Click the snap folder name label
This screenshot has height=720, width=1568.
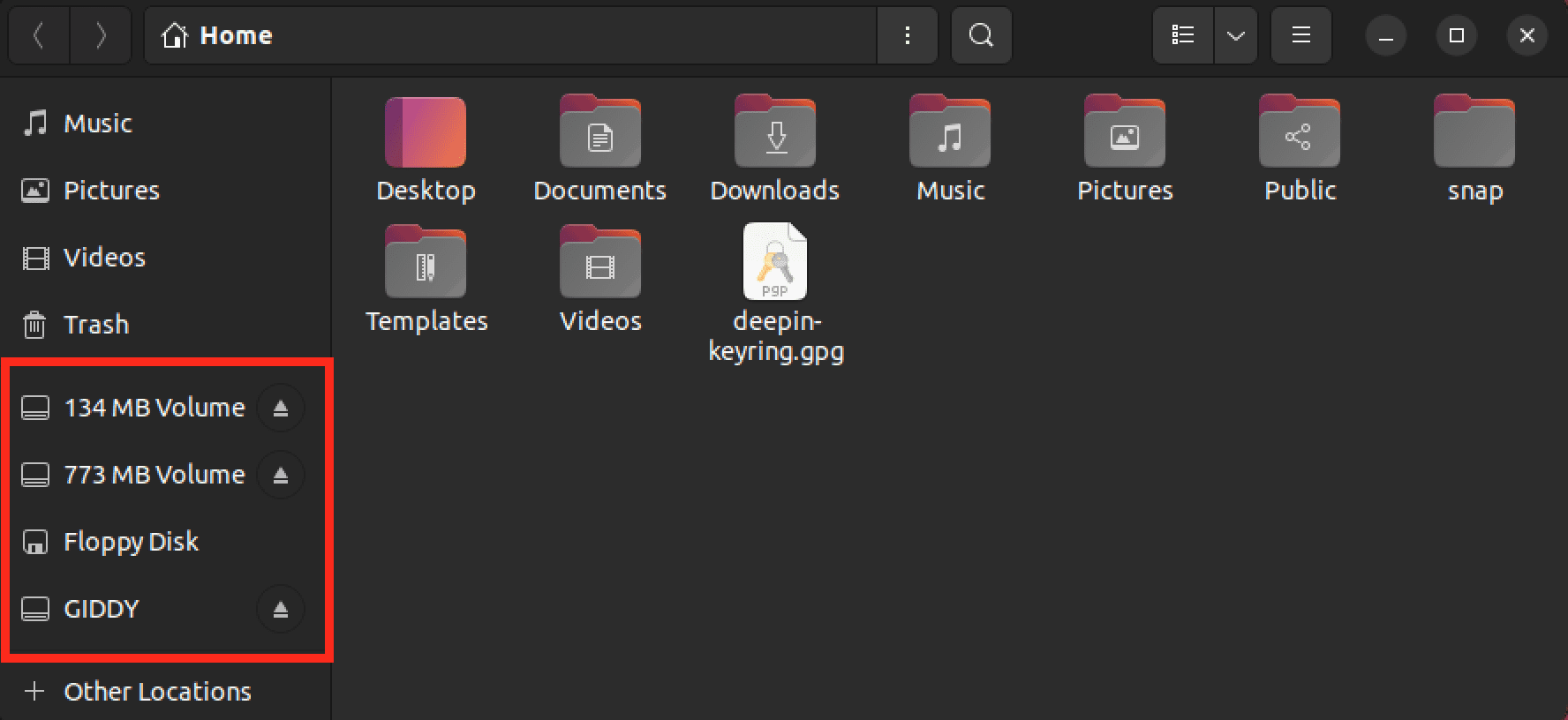(1475, 191)
